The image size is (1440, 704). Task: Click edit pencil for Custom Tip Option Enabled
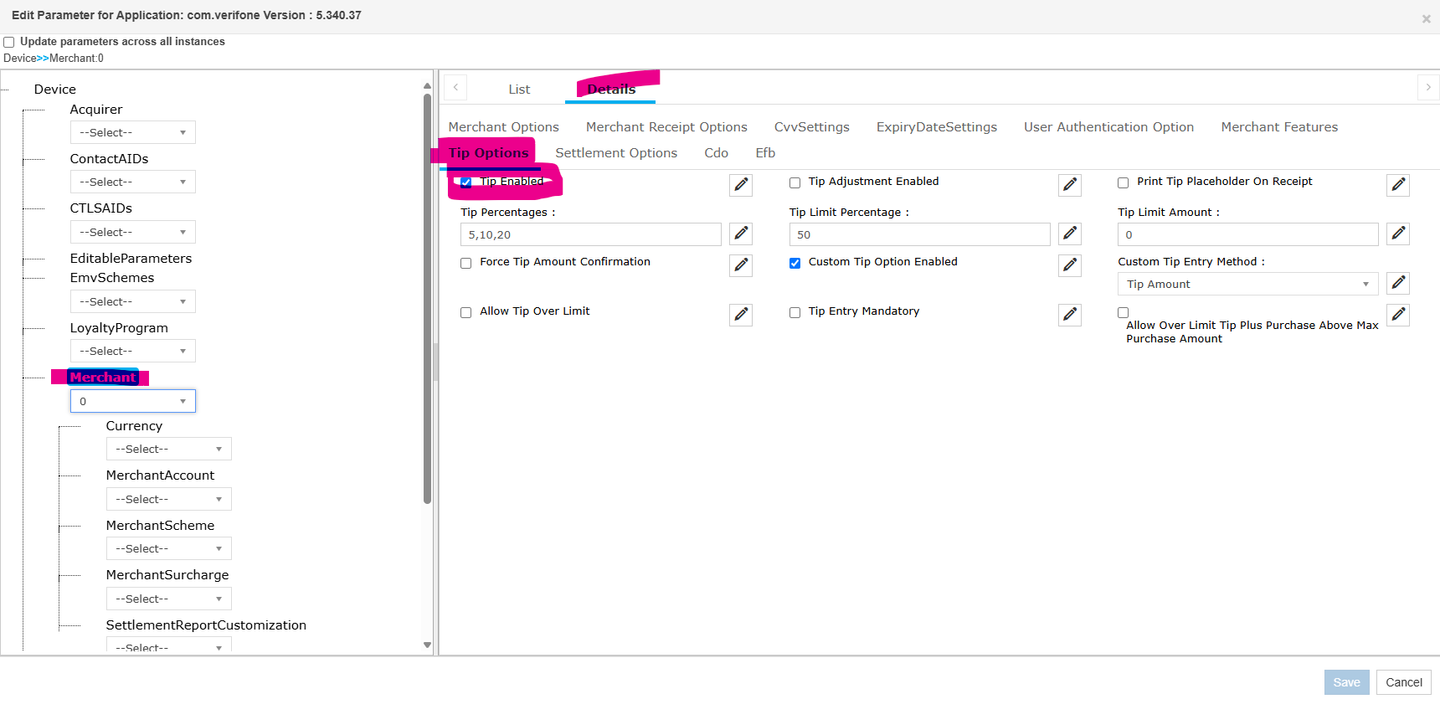tap(1070, 264)
